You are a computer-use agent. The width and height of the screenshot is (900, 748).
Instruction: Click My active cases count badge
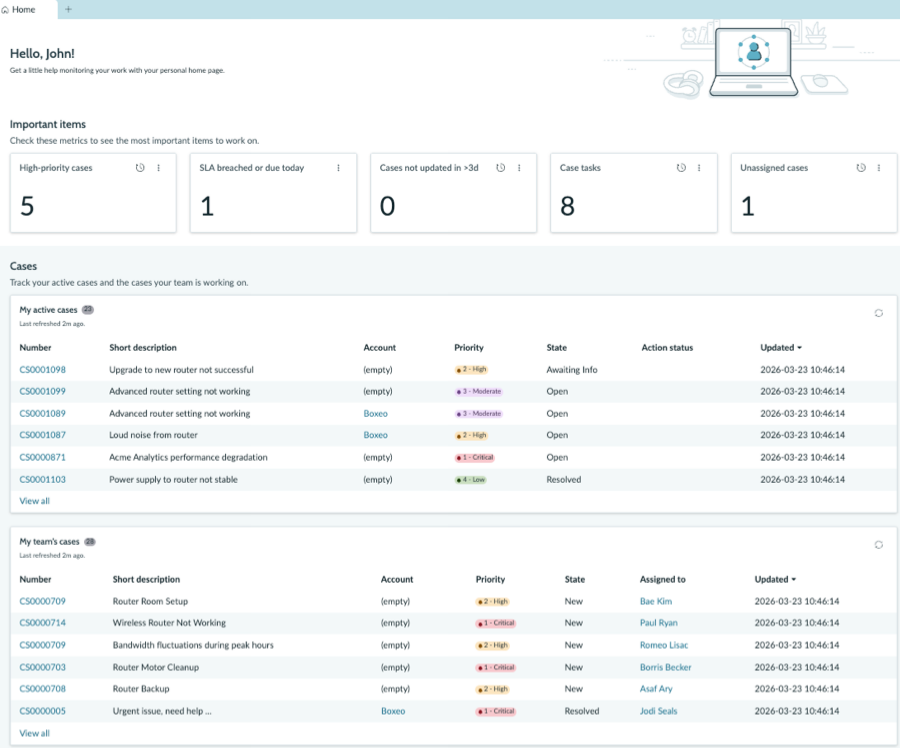pyautogui.click(x=87, y=309)
